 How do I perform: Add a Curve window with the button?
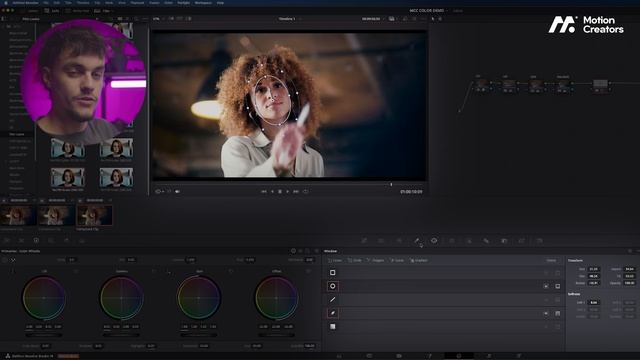pos(397,260)
